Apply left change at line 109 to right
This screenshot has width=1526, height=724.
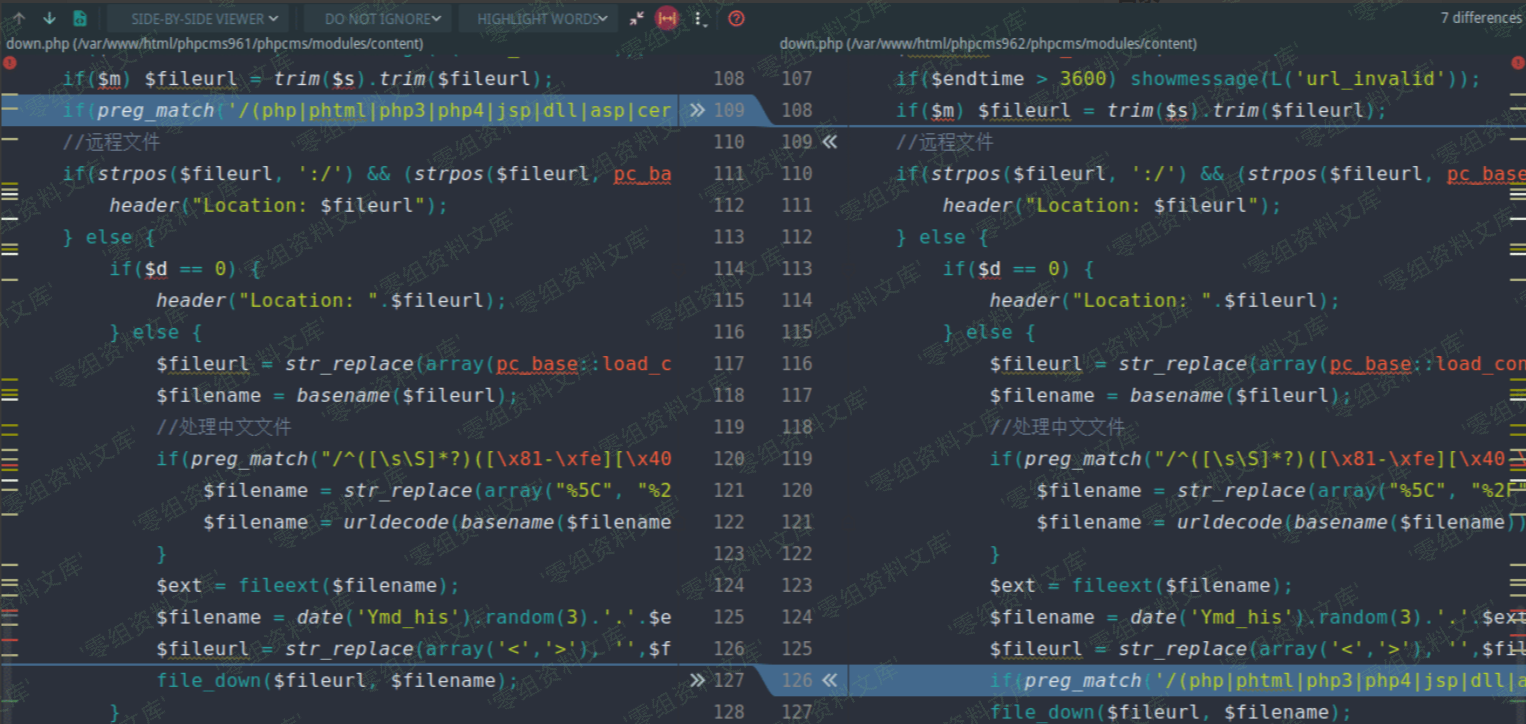(697, 110)
